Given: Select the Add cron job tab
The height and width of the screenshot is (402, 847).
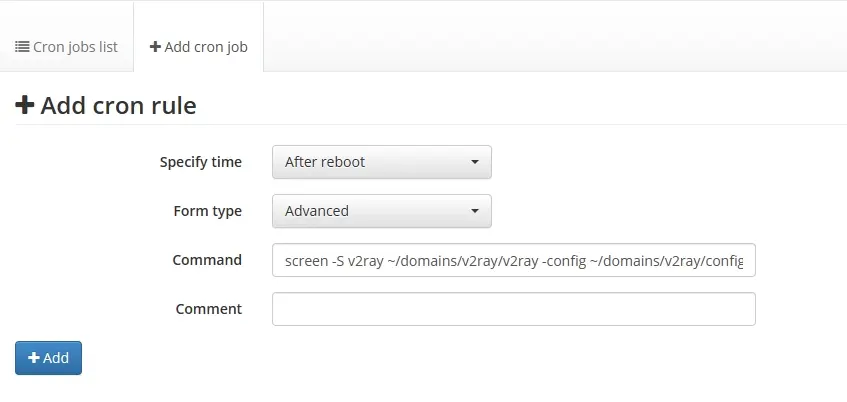Looking at the screenshot, I should click(198, 47).
